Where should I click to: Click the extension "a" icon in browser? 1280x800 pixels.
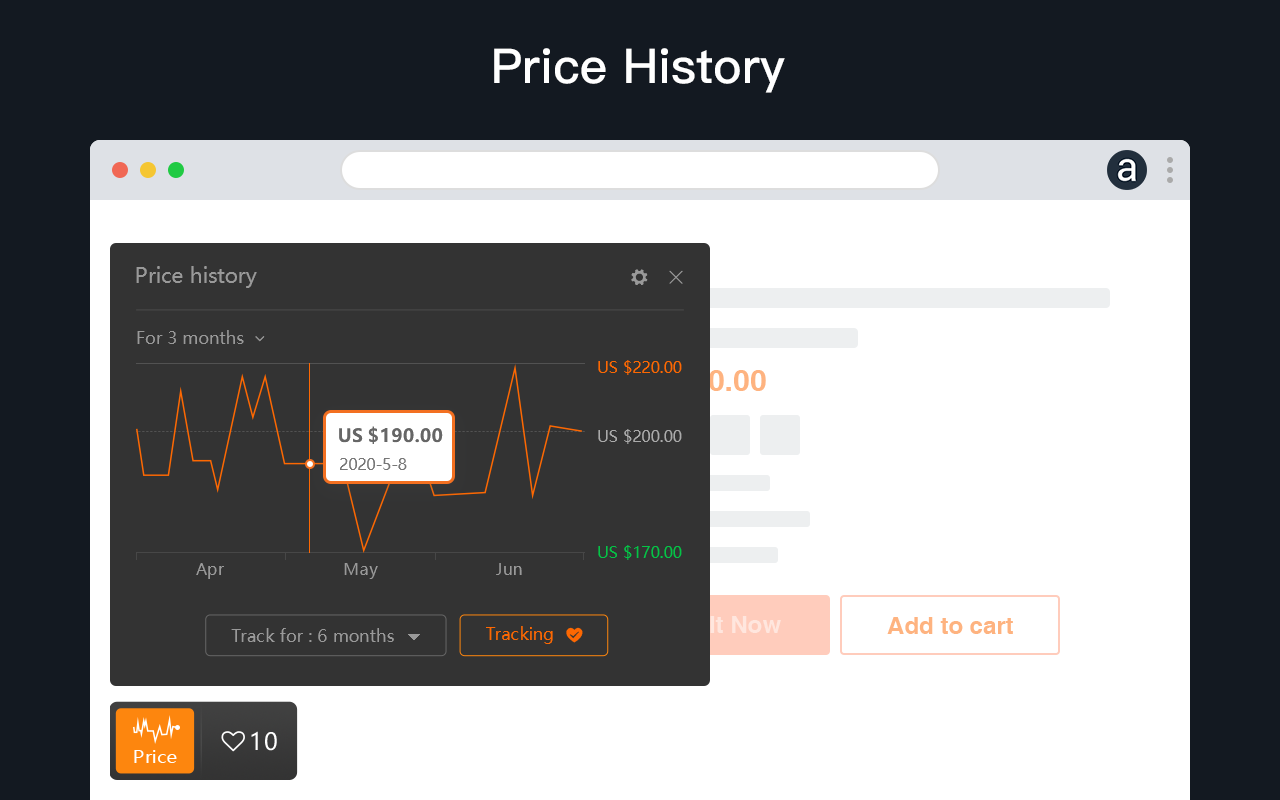tap(1127, 170)
